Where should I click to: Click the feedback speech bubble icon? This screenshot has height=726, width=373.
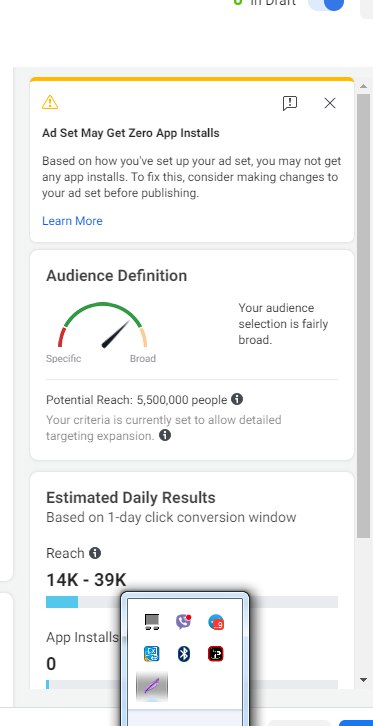coord(290,103)
